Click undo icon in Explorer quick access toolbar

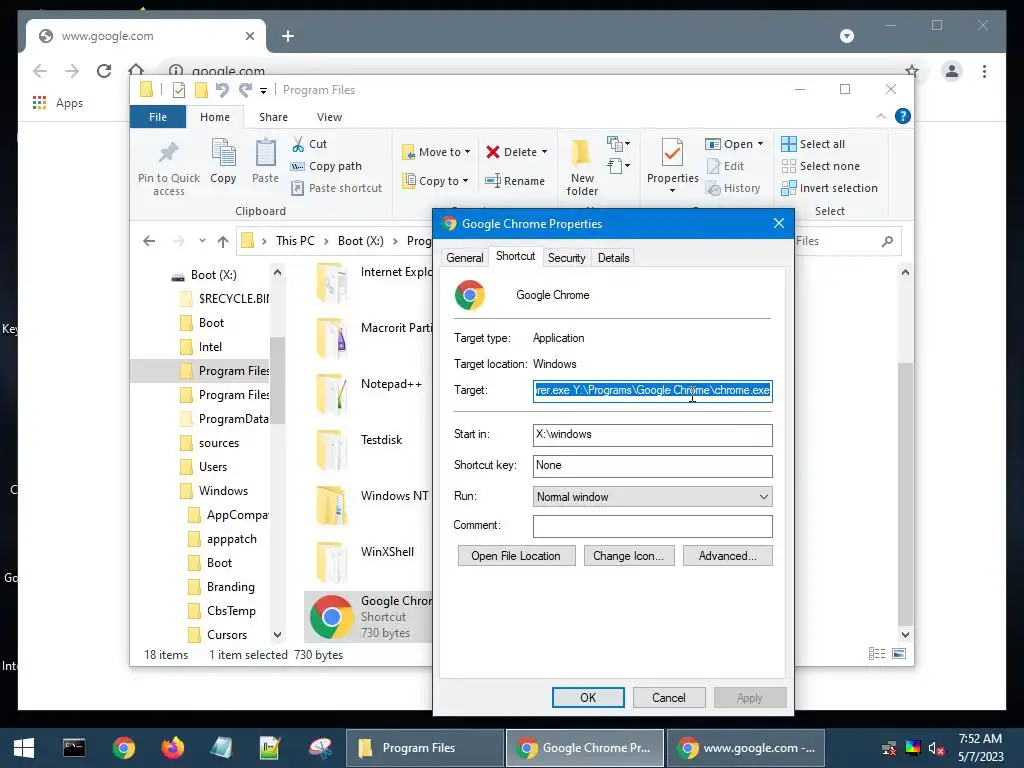tap(222, 90)
